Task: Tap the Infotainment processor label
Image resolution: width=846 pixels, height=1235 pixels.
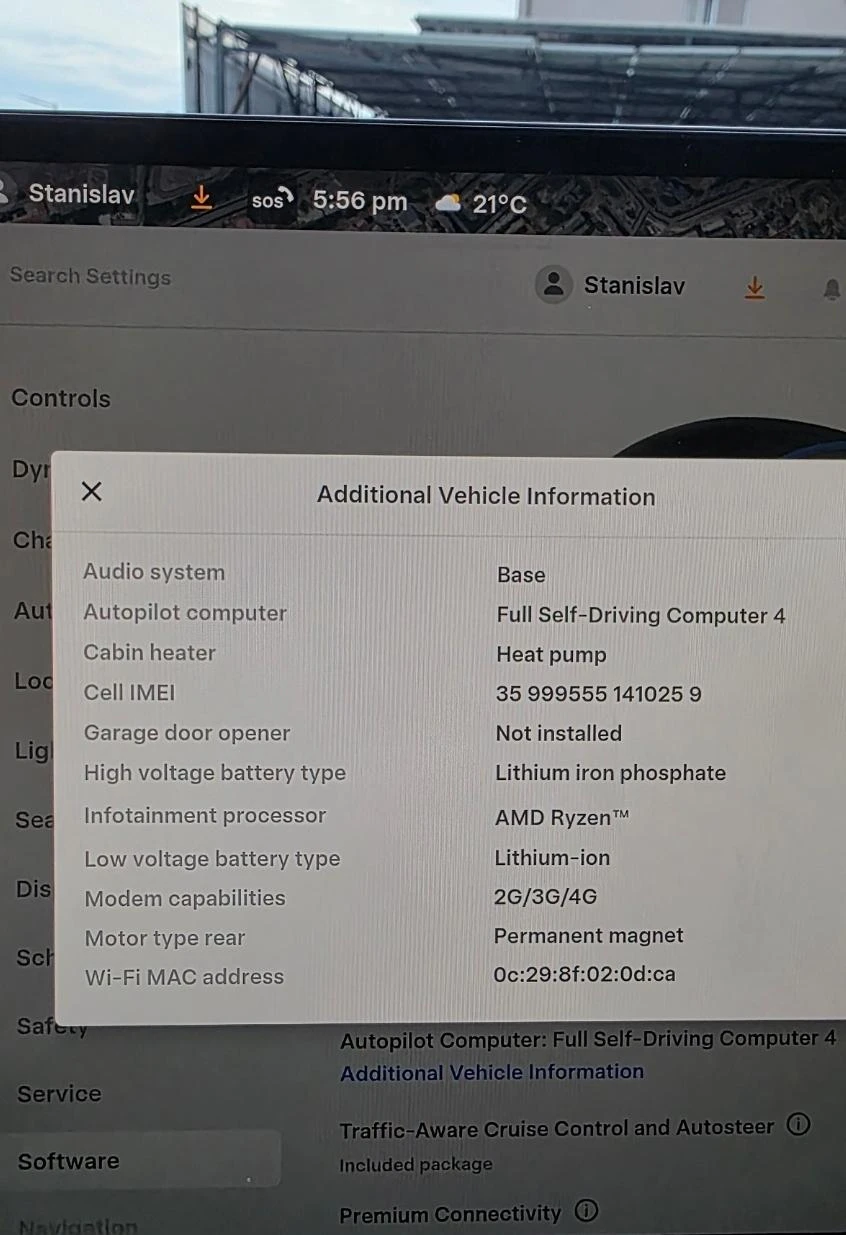Action: point(205,815)
